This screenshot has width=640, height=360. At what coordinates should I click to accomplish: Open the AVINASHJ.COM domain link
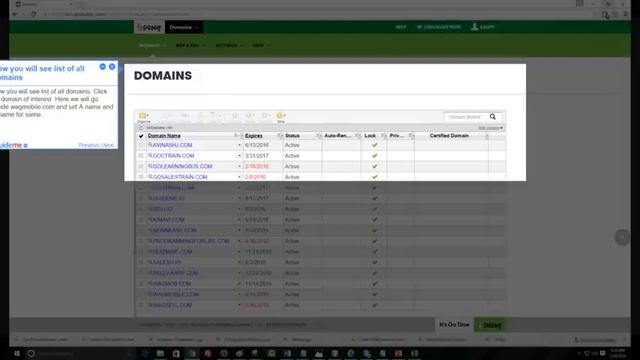[172, 145]
